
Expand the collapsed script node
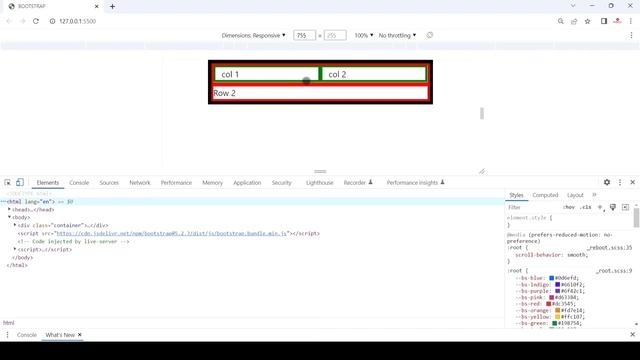pos(15,249)
